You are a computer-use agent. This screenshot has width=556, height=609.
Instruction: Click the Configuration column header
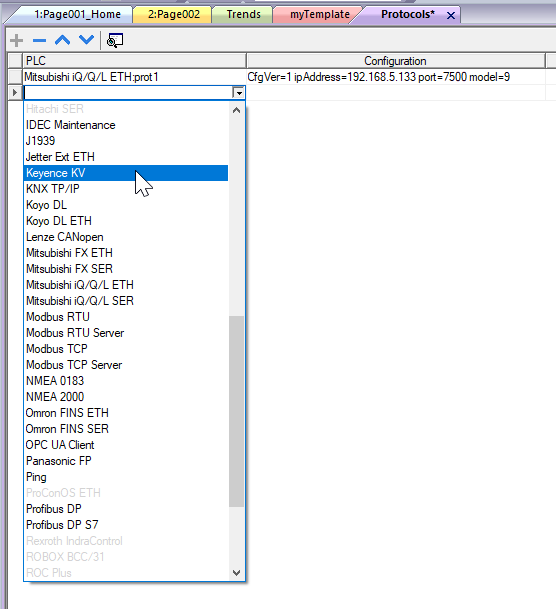(396, 61)
